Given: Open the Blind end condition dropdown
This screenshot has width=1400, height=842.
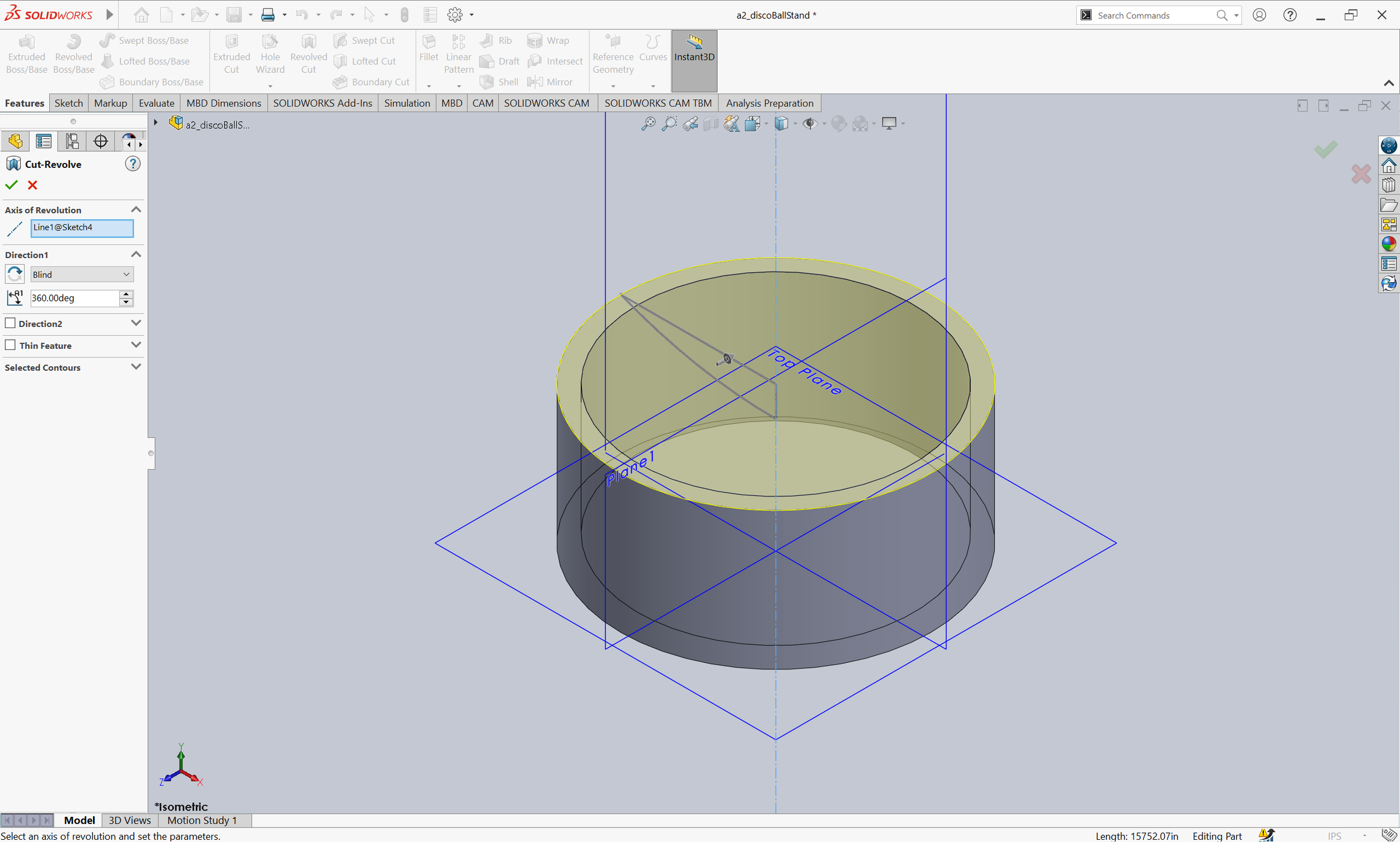Looking at the screenshot, I should tap(82, 274).
